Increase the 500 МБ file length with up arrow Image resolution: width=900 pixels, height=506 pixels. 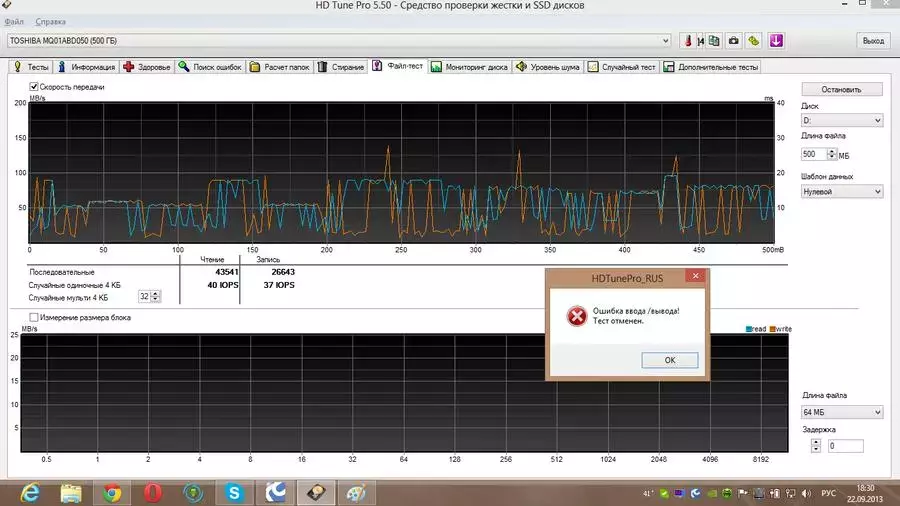(831, 151)
